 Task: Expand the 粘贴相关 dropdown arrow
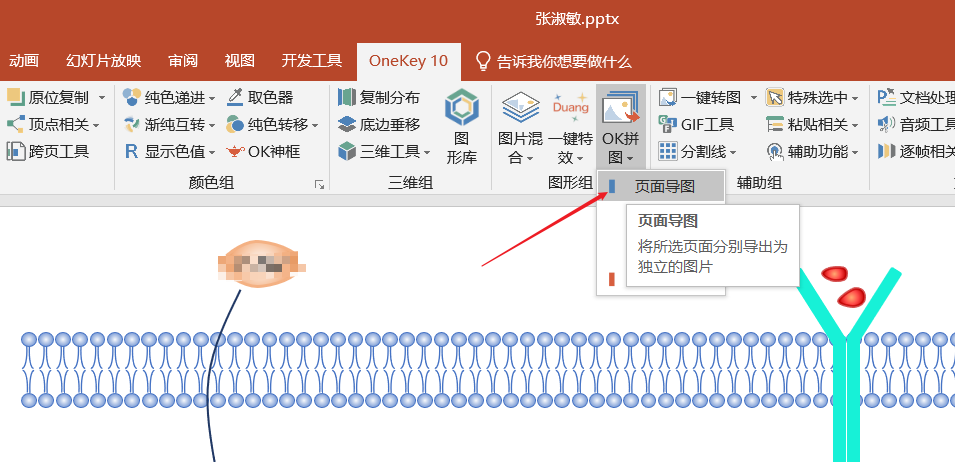[x=855, y=125]
